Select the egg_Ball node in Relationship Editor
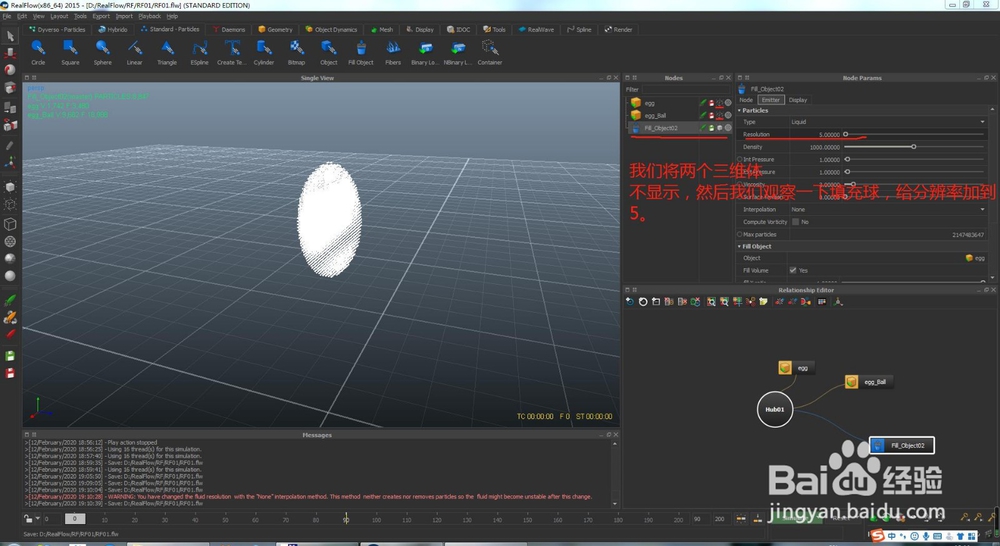Screen dimensions: 1000x546 point(869,382)
